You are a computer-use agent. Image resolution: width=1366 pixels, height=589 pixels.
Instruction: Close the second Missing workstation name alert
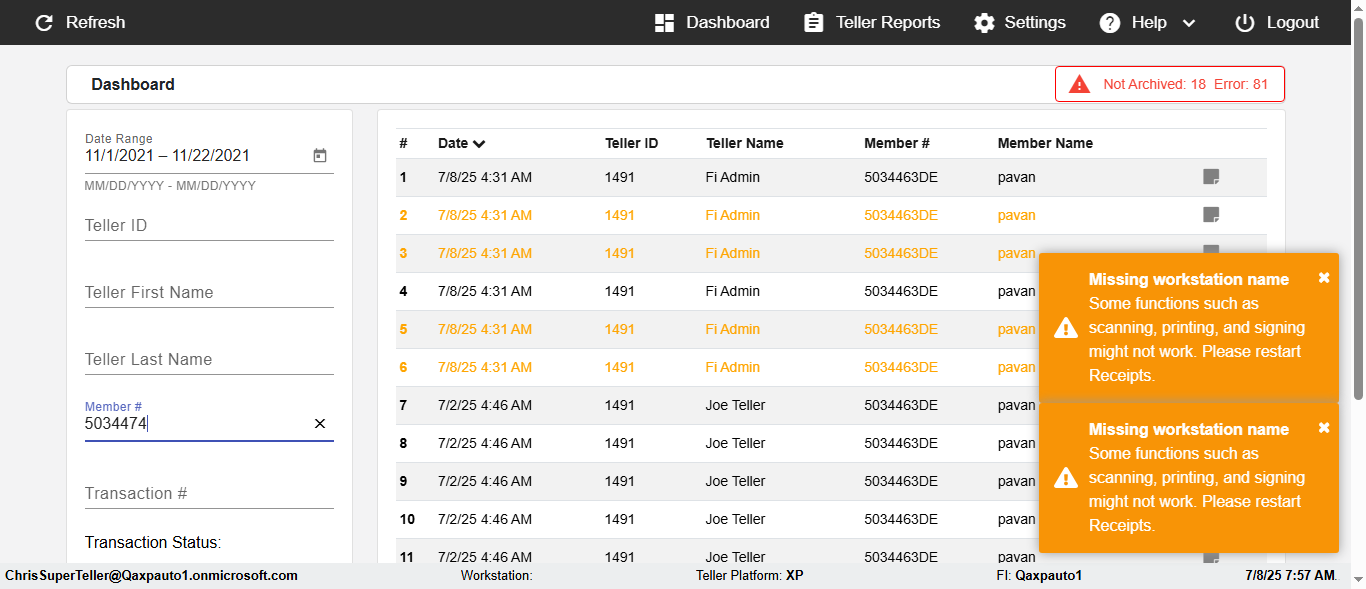click(x=1324, y=428)
